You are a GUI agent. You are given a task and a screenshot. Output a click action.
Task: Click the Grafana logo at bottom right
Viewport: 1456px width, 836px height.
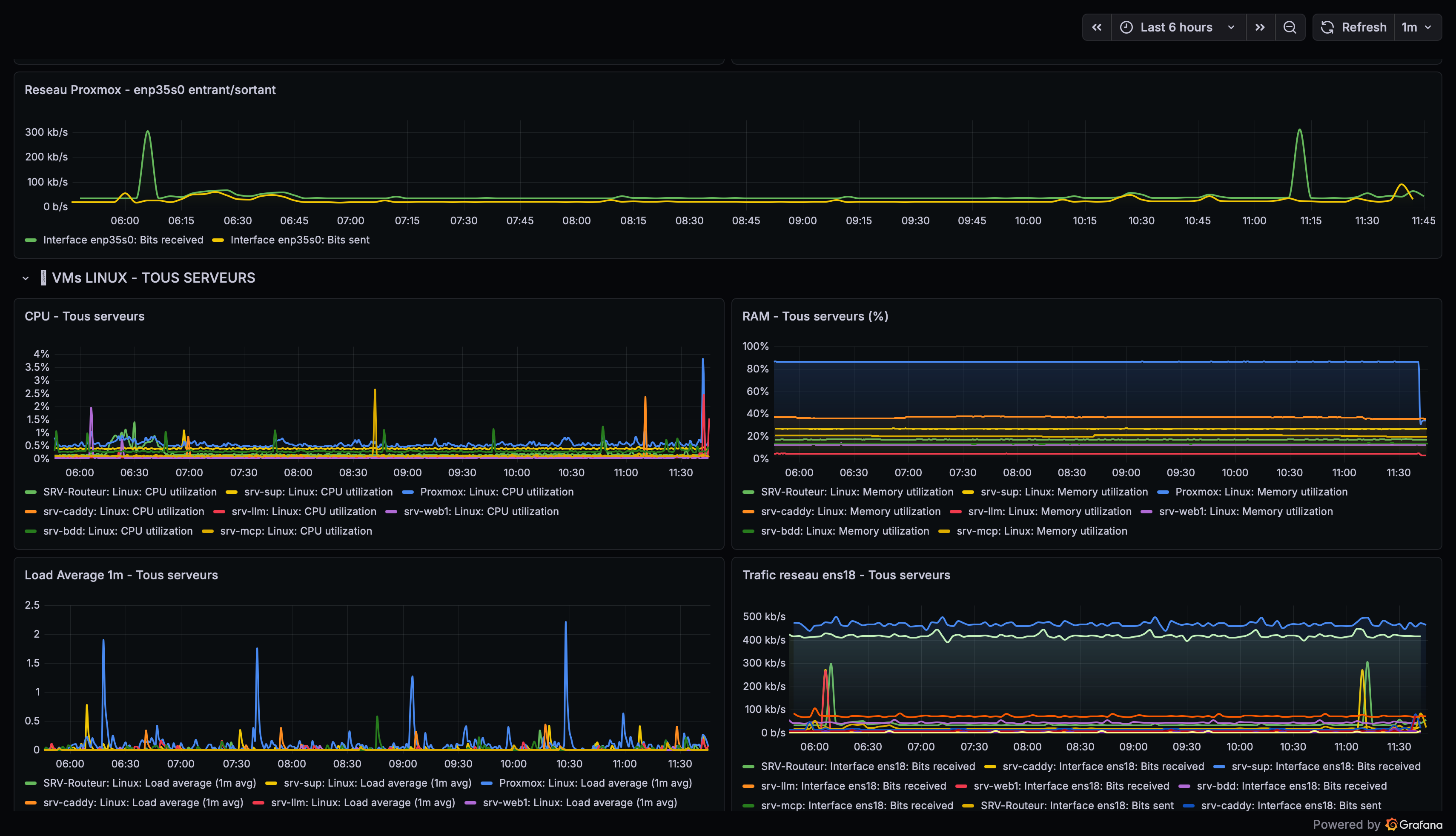tap(1391, 825)
